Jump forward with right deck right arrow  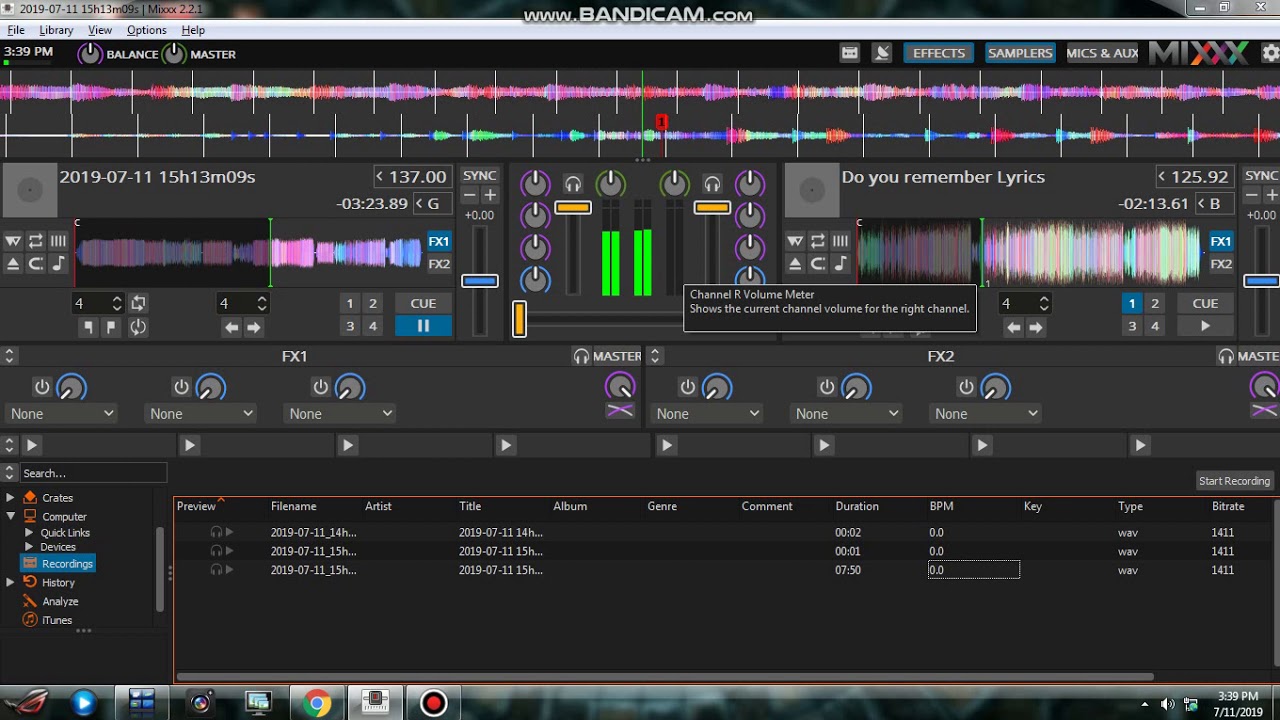point(1036,327)
